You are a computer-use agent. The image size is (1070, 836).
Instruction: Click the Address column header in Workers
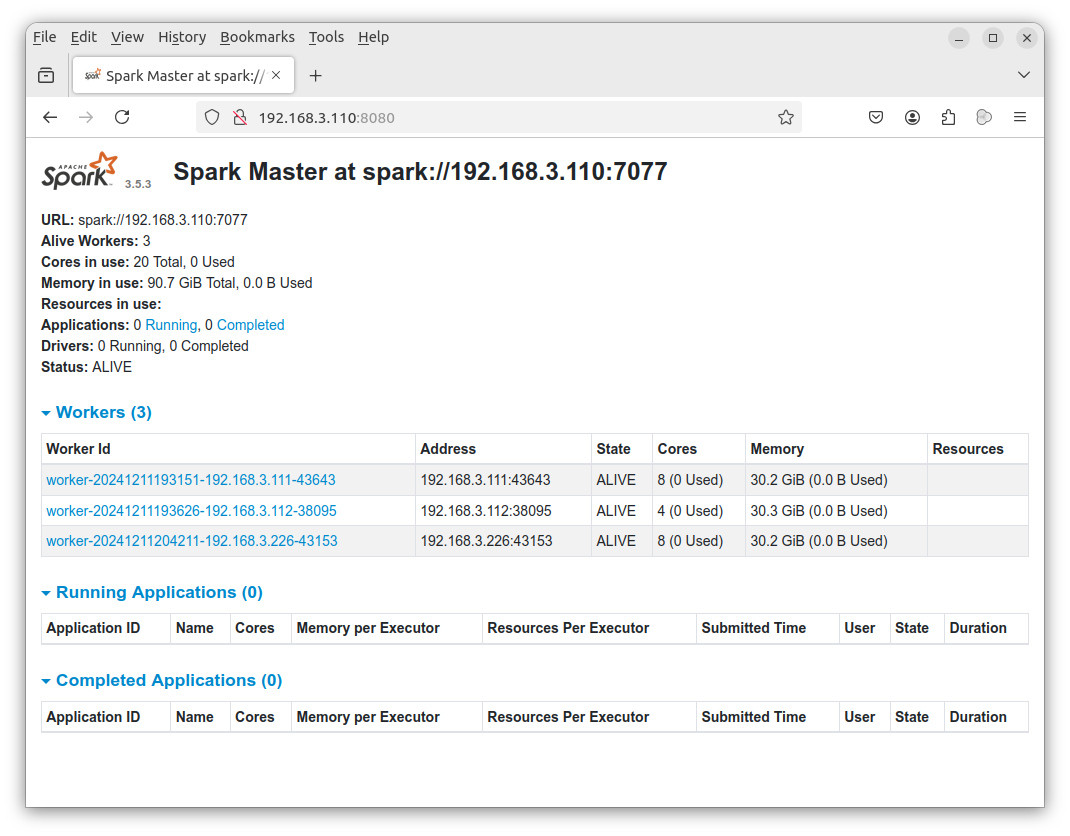[x=503, y=449]
